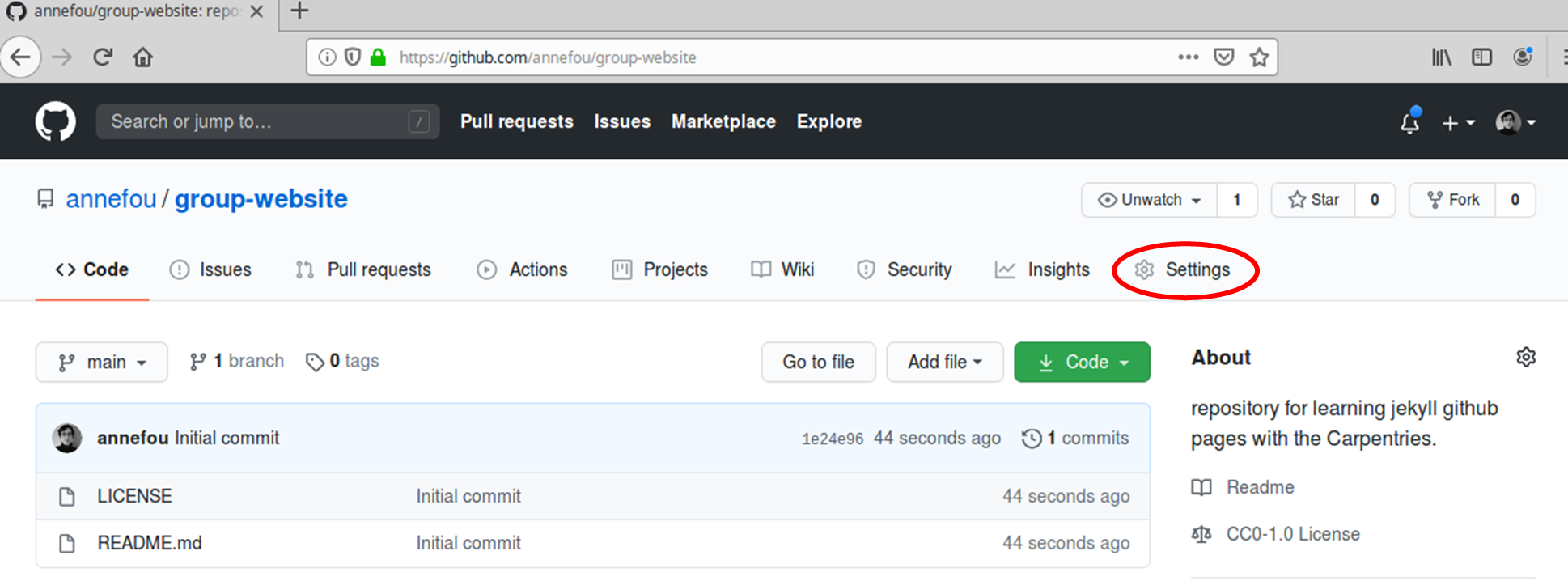Open commit hash 1e24e96
This screenshot has width=1568, height=581.
[x=833, y=439]
